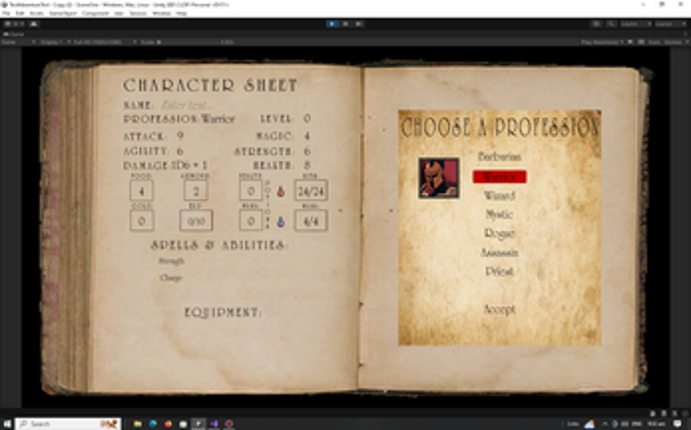Click the Step frame button
The width and height of the screenshot is (691, 430).
pos(359,24)
